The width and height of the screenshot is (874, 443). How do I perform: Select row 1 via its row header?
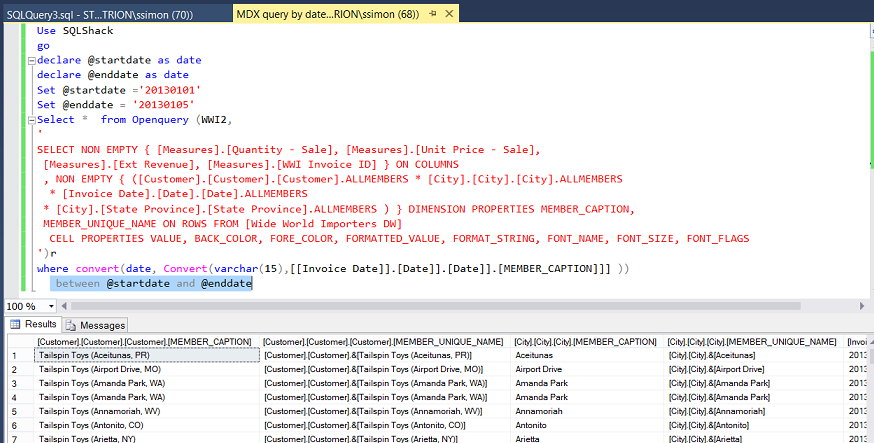point(15,355)
